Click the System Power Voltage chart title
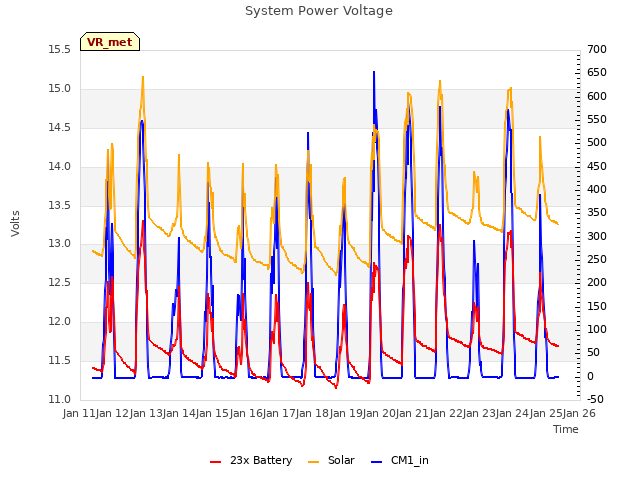Image resolution: width=640 pixels, height=480 pixels. (x=319, y=11)
